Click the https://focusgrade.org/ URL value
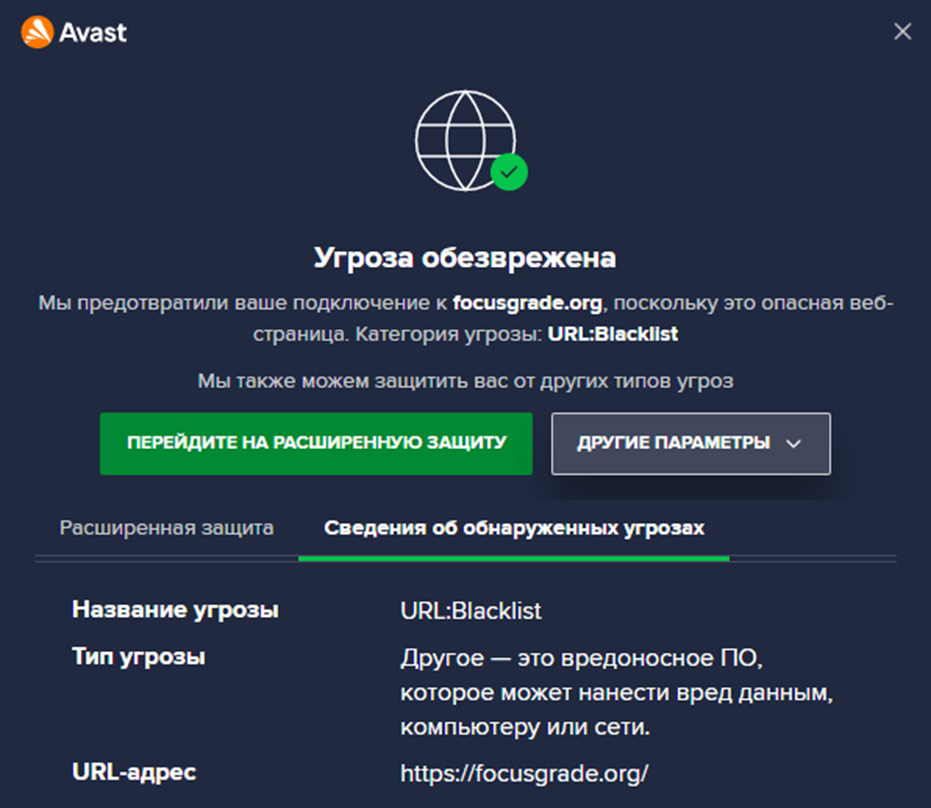This screenshot has height=808, width=931. click(x=524, y=774)
